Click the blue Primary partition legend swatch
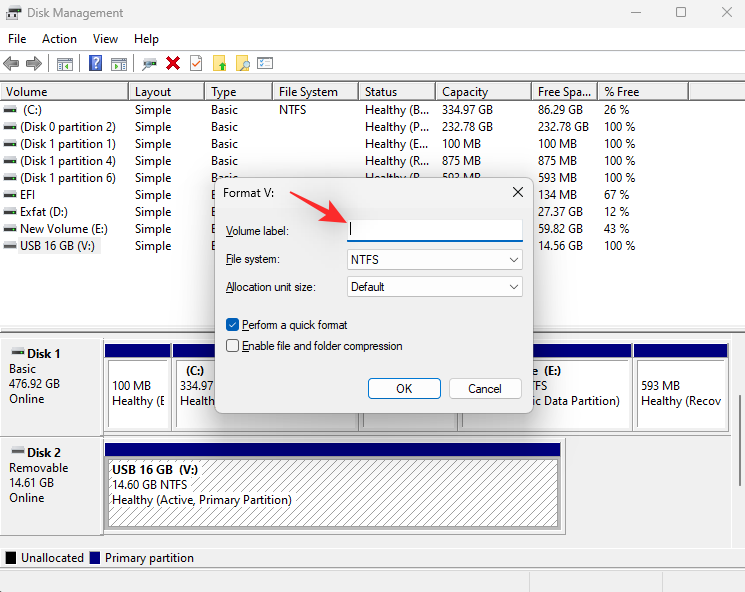745x592 pixels. point(95,558)
